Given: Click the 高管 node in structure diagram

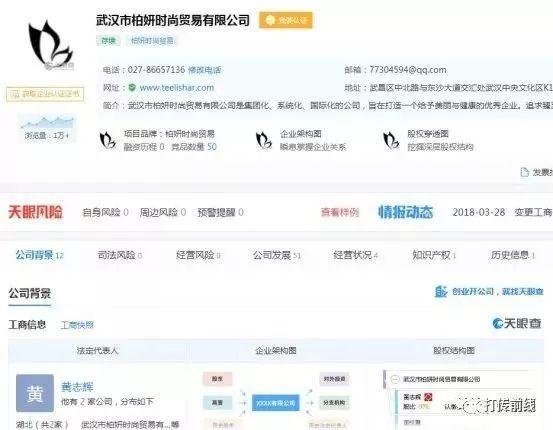Looking at the screenshot, I should 217,402.
